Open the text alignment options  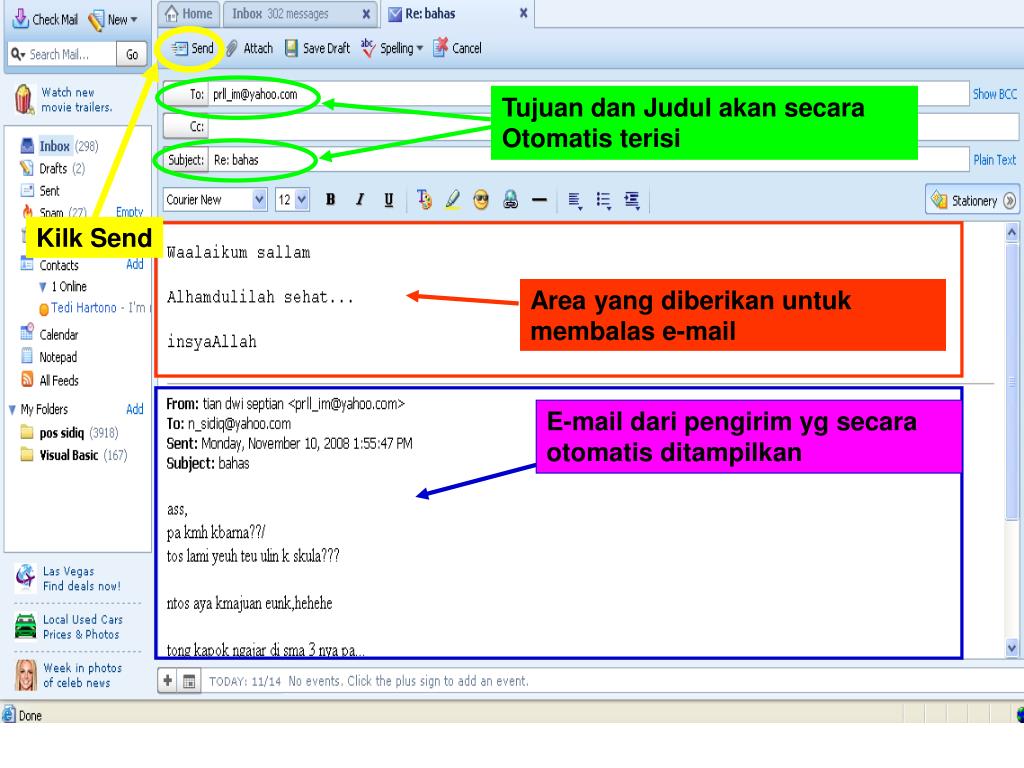tap(575, 200)
